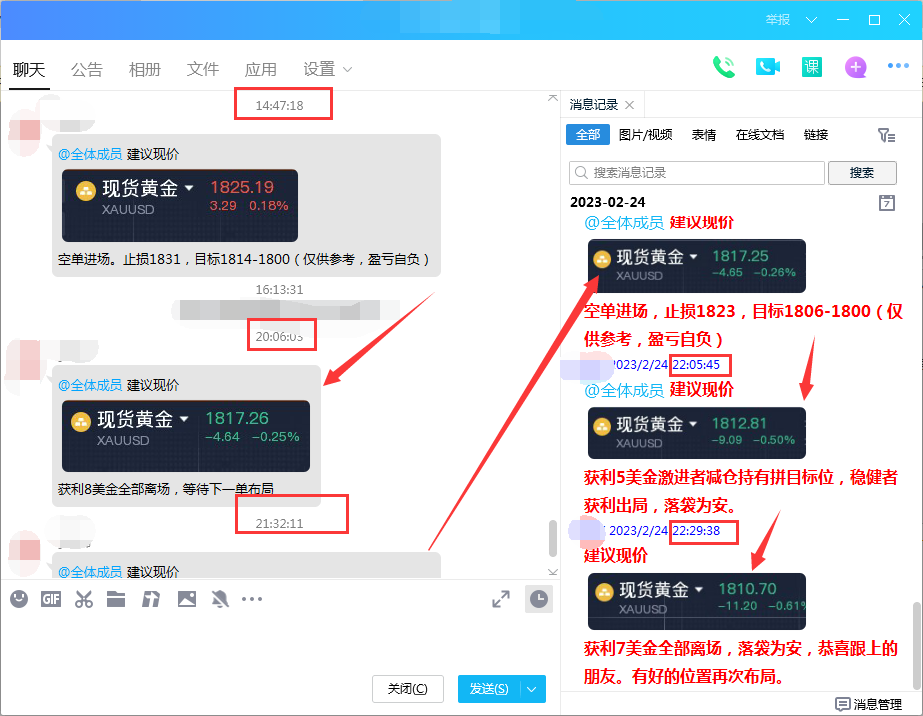923x716 pixels.
Task: Click the picture icon to send image
Action: 186,599
